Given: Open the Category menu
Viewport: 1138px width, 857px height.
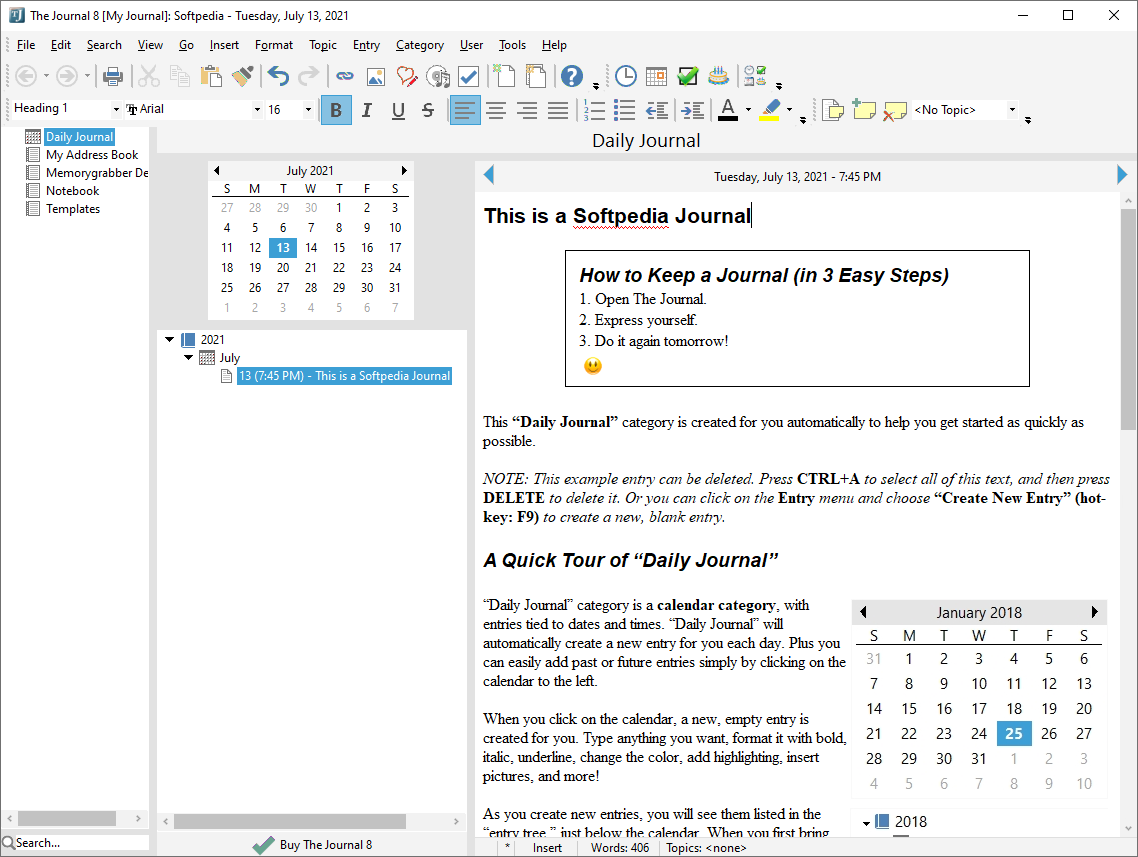Looking at the screenshot, I should point(419,45).
